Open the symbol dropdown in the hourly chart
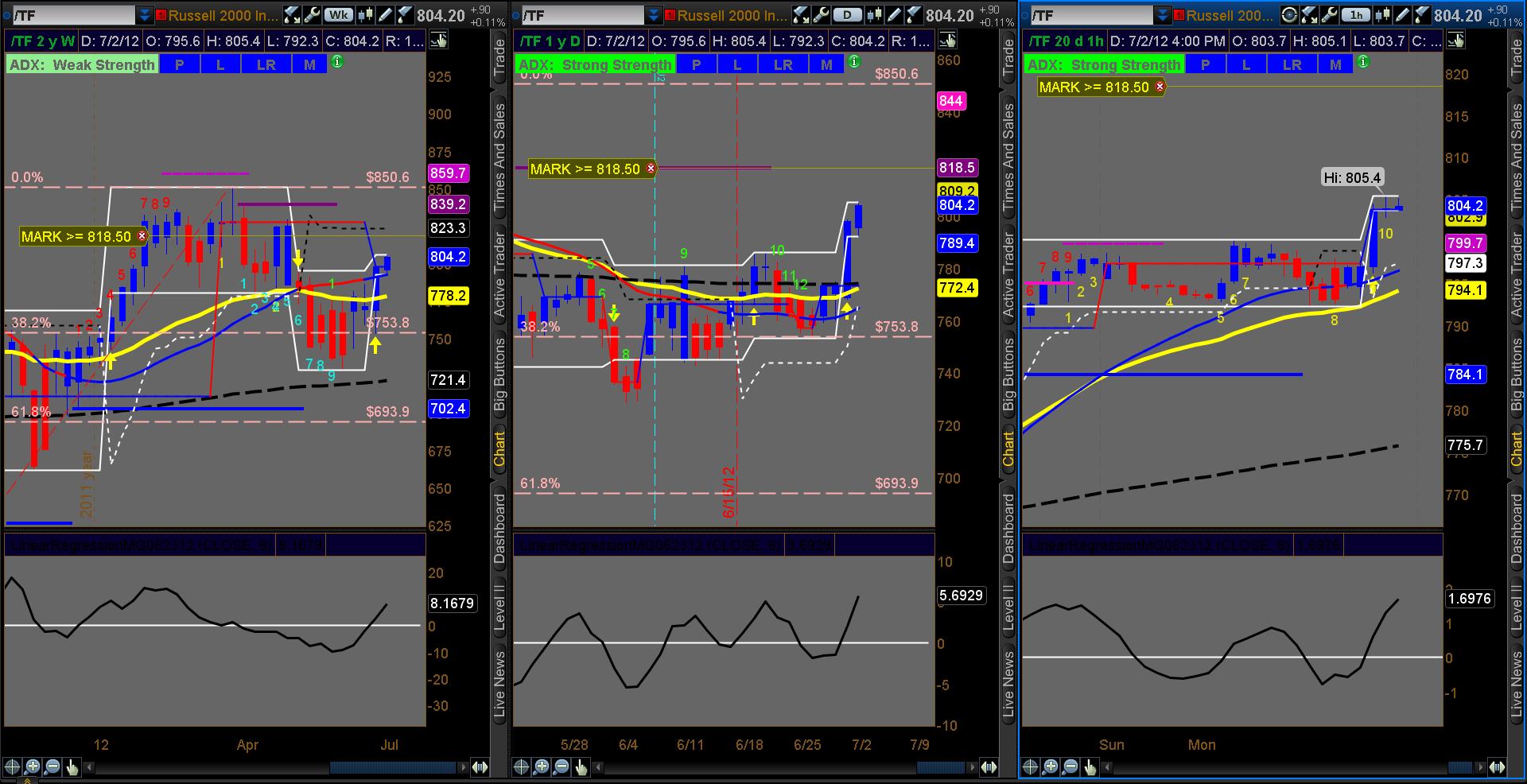The image size is (1527, 784). click(1162, 15)
